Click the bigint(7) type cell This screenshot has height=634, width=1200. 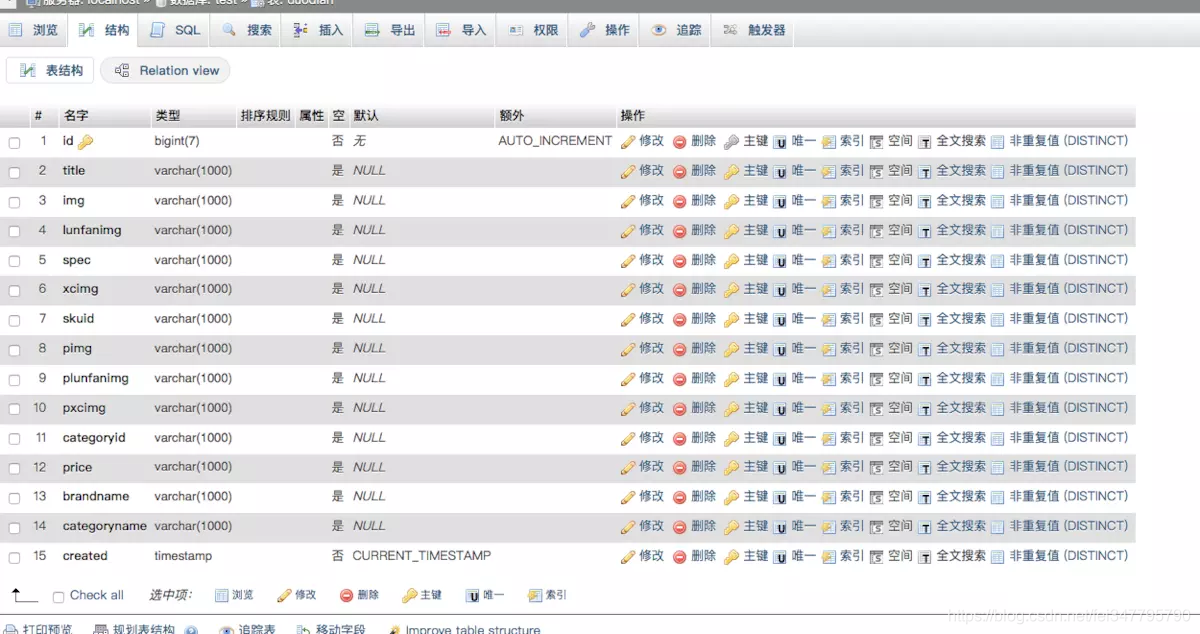click(177, 141)
